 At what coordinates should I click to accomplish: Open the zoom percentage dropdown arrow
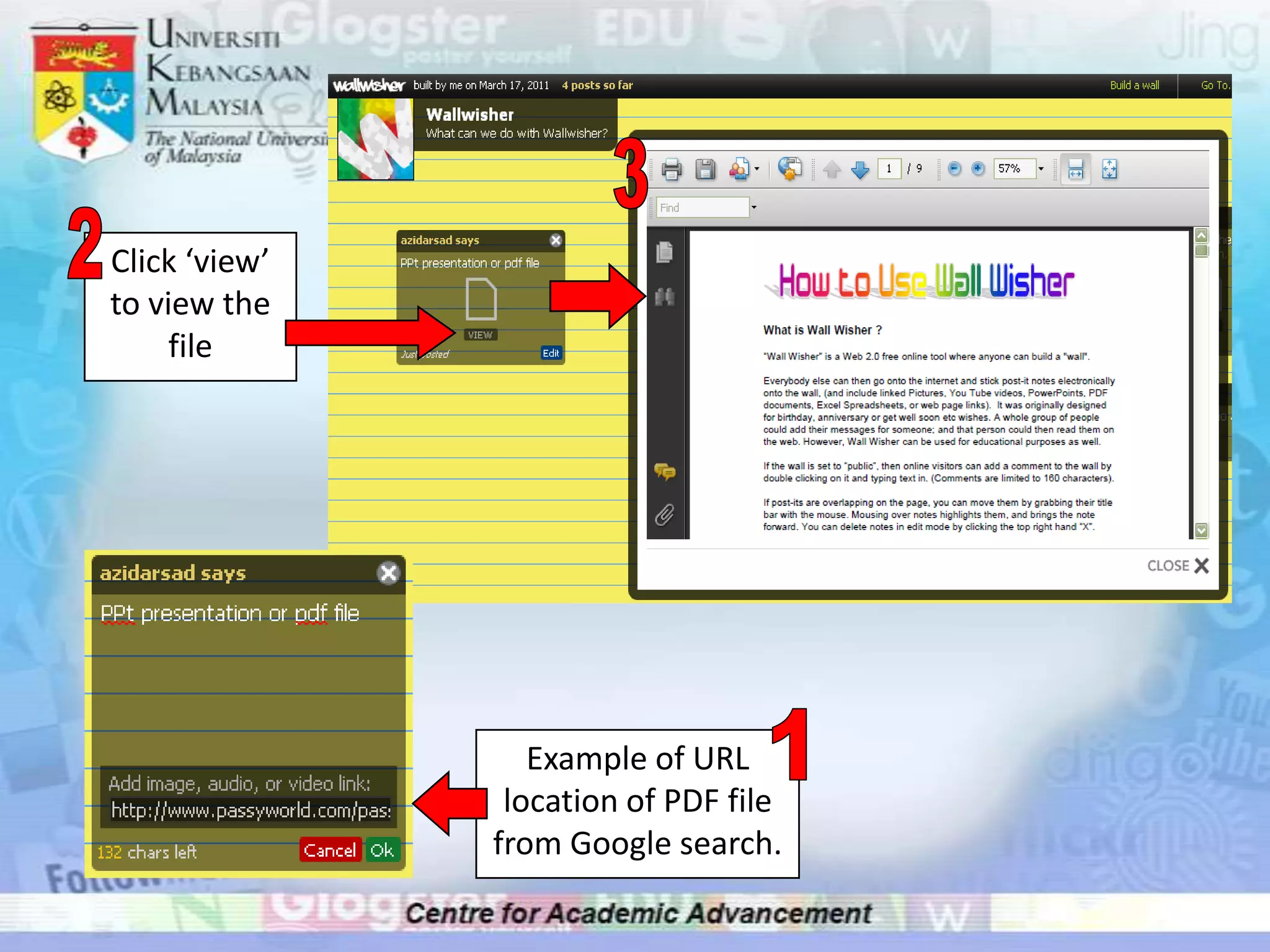coord(1041,169)
